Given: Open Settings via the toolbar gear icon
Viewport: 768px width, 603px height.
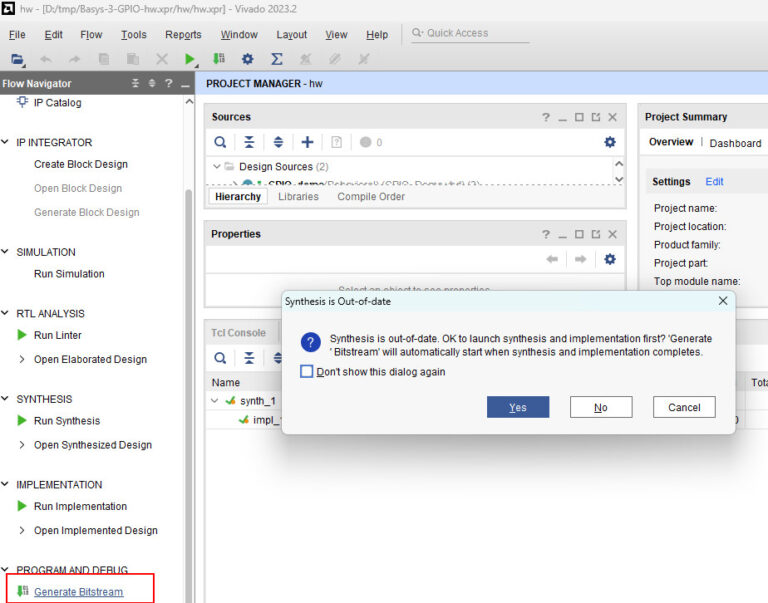Looking at the screenshot, I should (x=248, y=59).
